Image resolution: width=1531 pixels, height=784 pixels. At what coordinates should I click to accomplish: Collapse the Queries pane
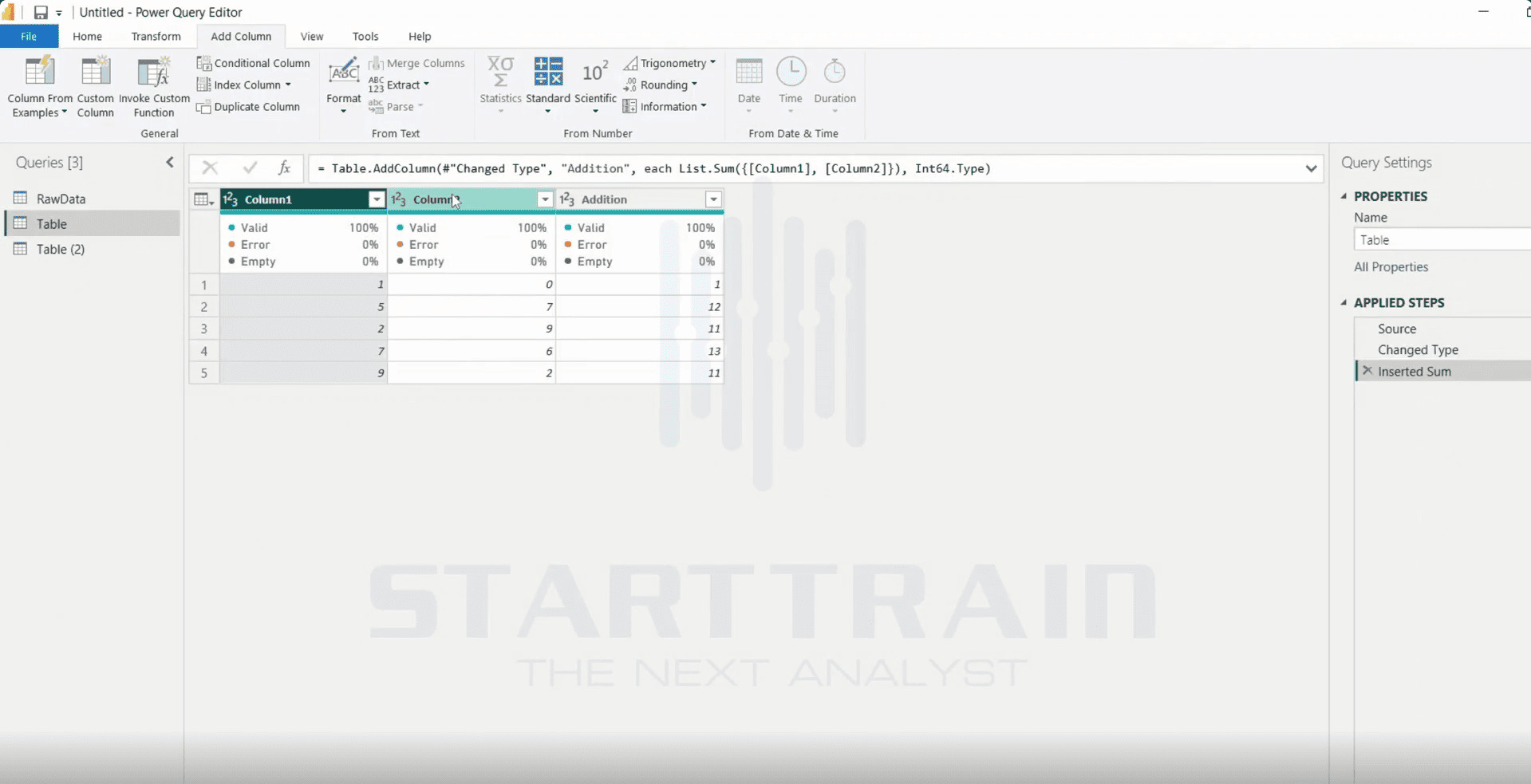[170, 163]
